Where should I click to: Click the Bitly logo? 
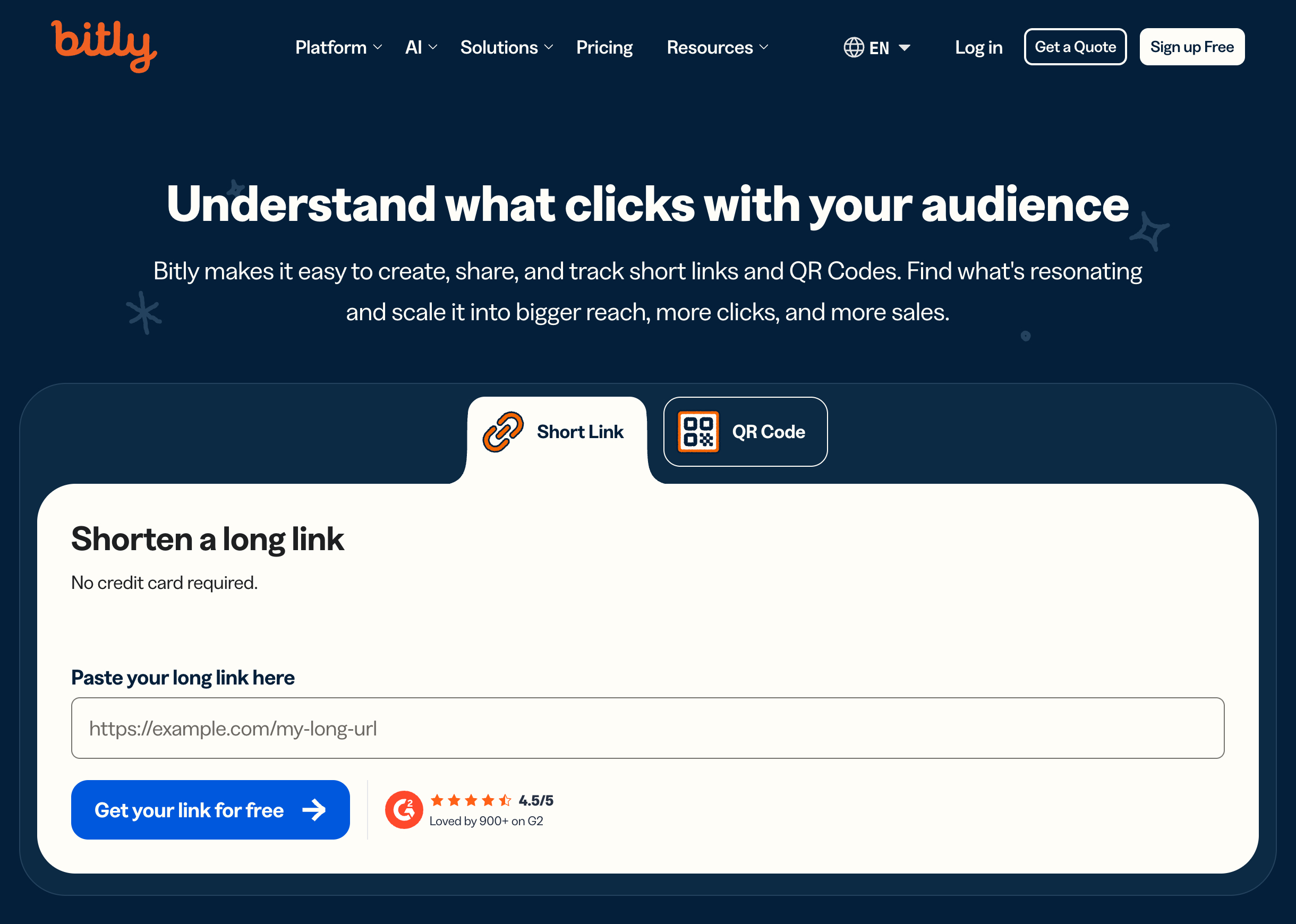click(x=104, y=47)
